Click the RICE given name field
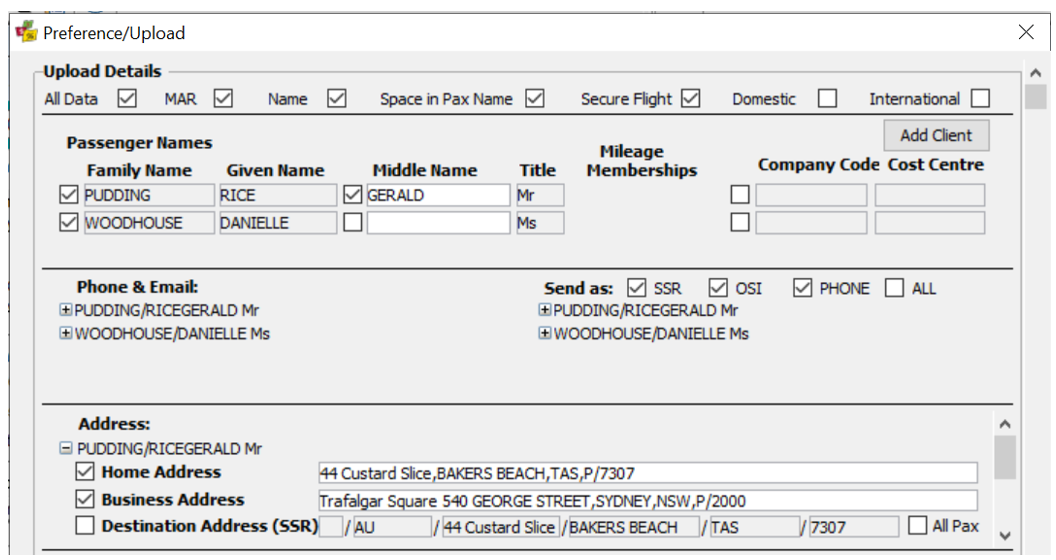Viewport: 1056px width, 560px height. [277, 195]
